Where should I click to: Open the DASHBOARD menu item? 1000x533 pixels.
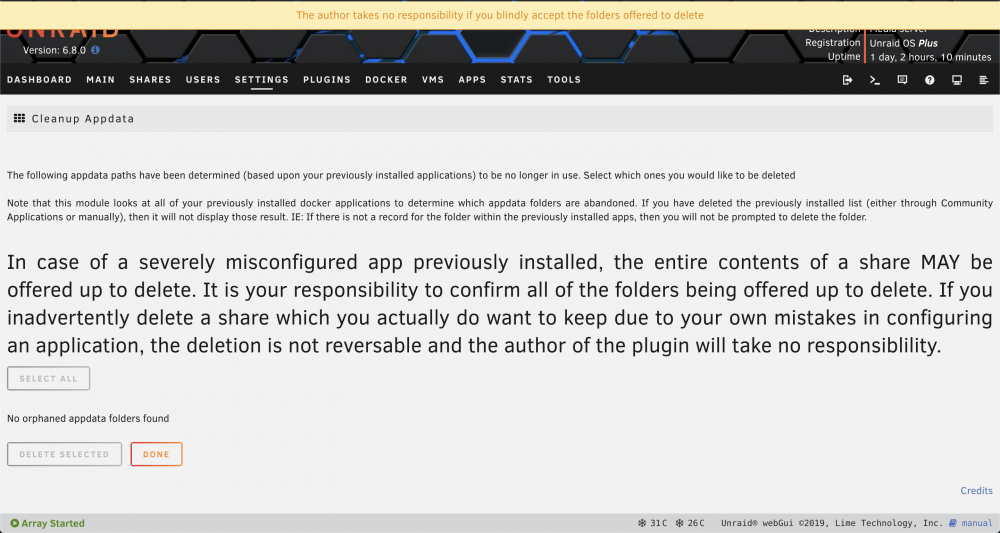[x=40, y=80]
